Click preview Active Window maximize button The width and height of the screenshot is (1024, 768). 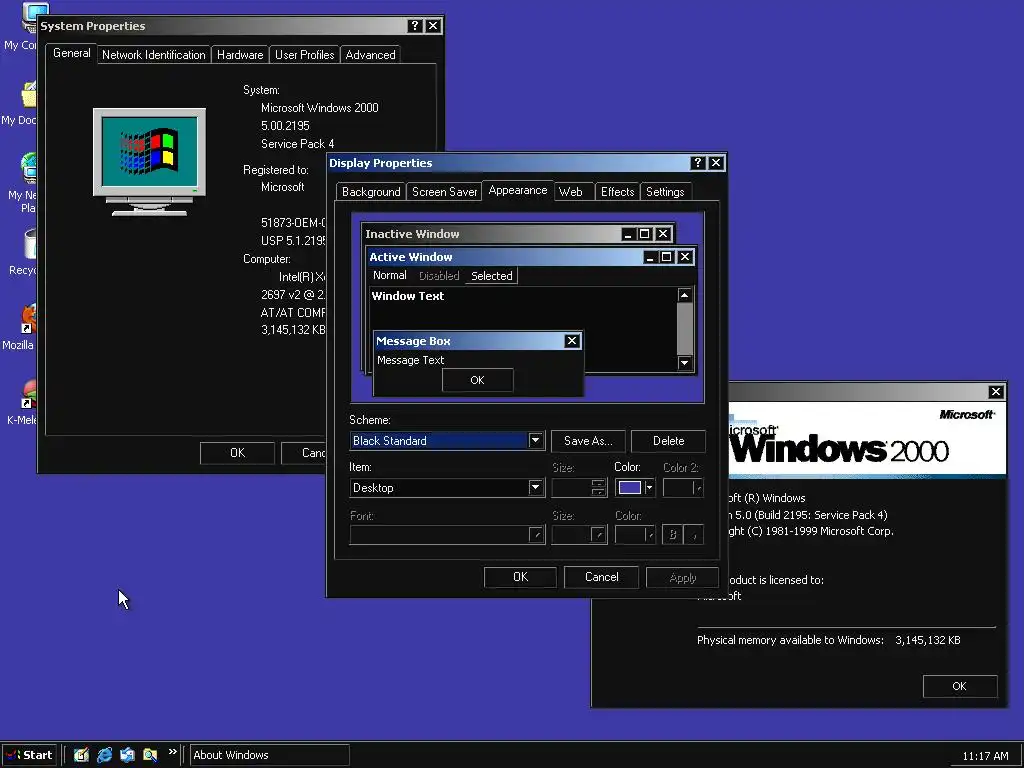click(666, 257)
